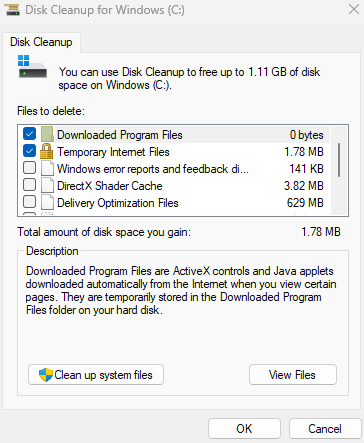Tick the DirectX Shader Cache checkbox
364x443 pixels.
29,185
